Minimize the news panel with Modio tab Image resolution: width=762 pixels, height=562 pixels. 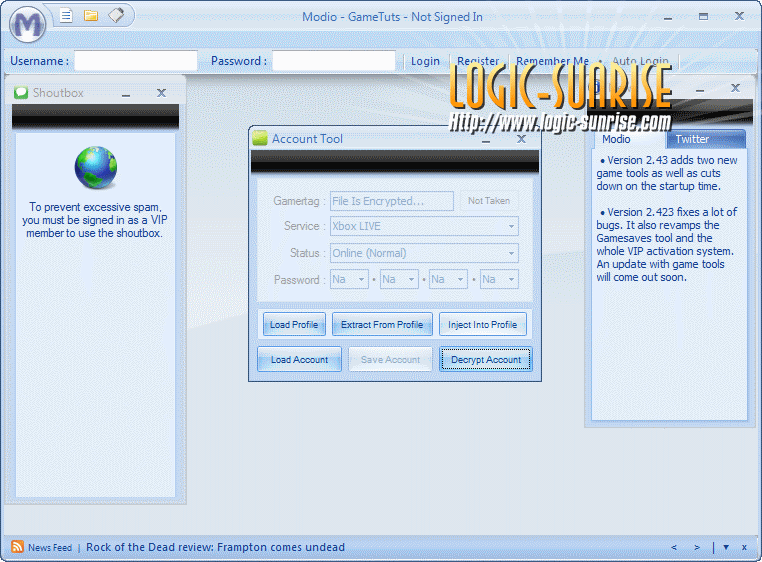(700, 89)
